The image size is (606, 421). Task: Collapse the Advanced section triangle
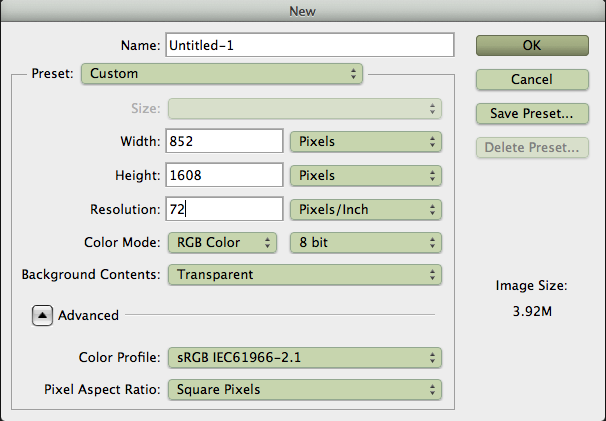tap(43, 315)
